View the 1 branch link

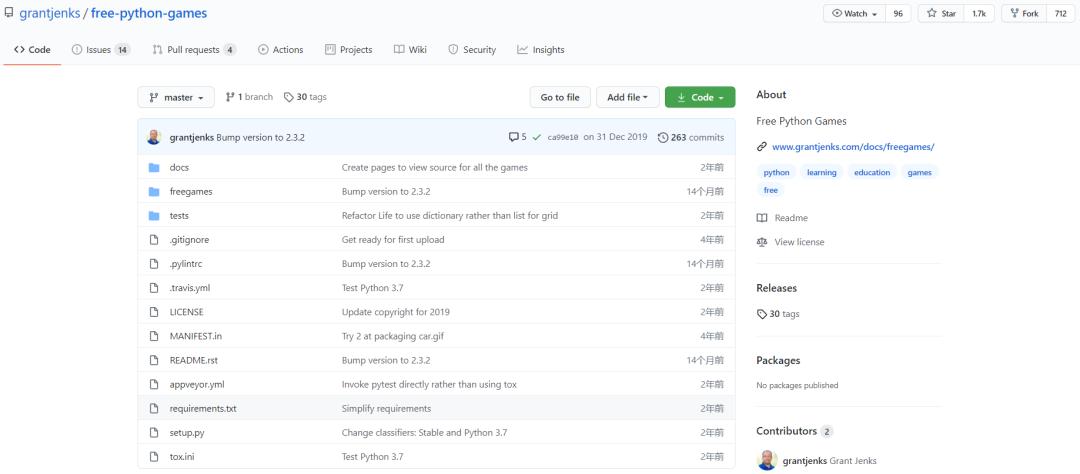[x=249, y=97]
